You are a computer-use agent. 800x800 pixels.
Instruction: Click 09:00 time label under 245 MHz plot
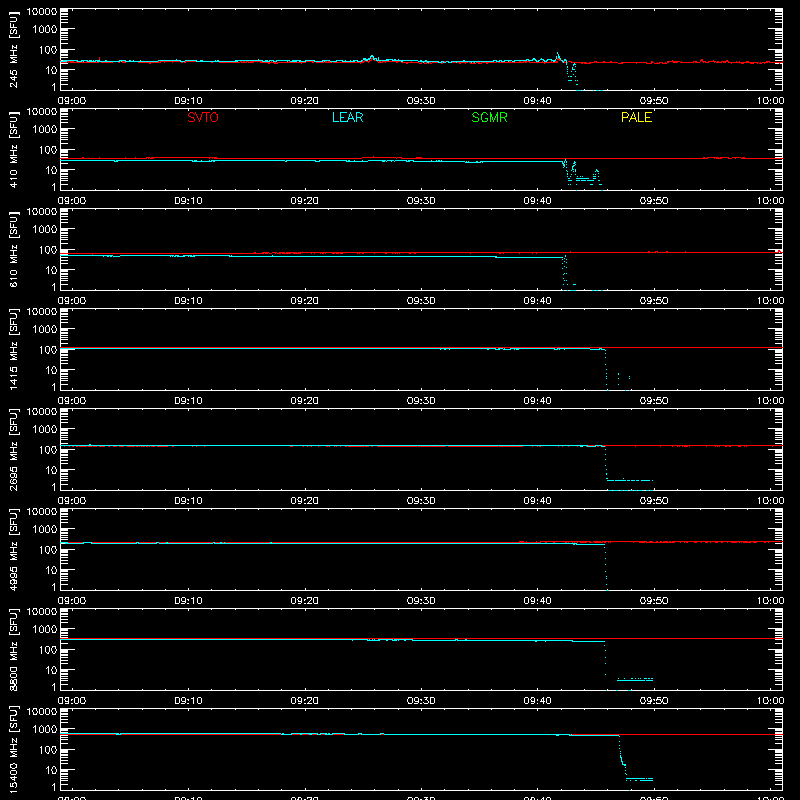click(72, 101)
